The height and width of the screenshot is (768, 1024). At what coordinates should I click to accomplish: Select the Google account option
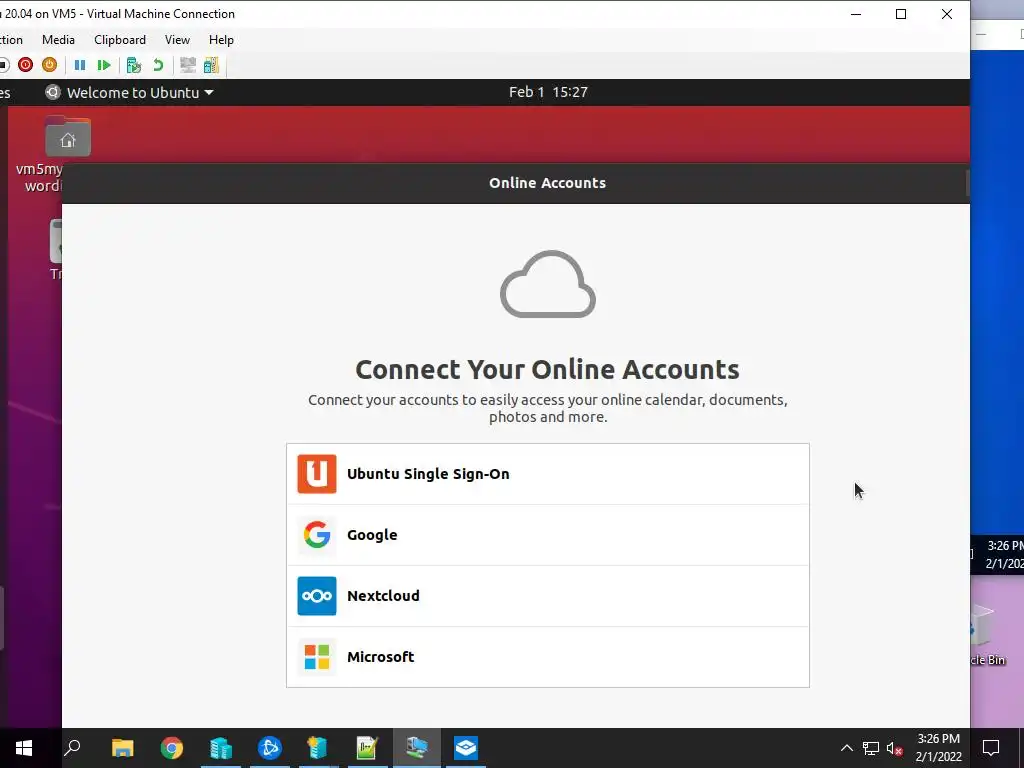tap(547, 535)
